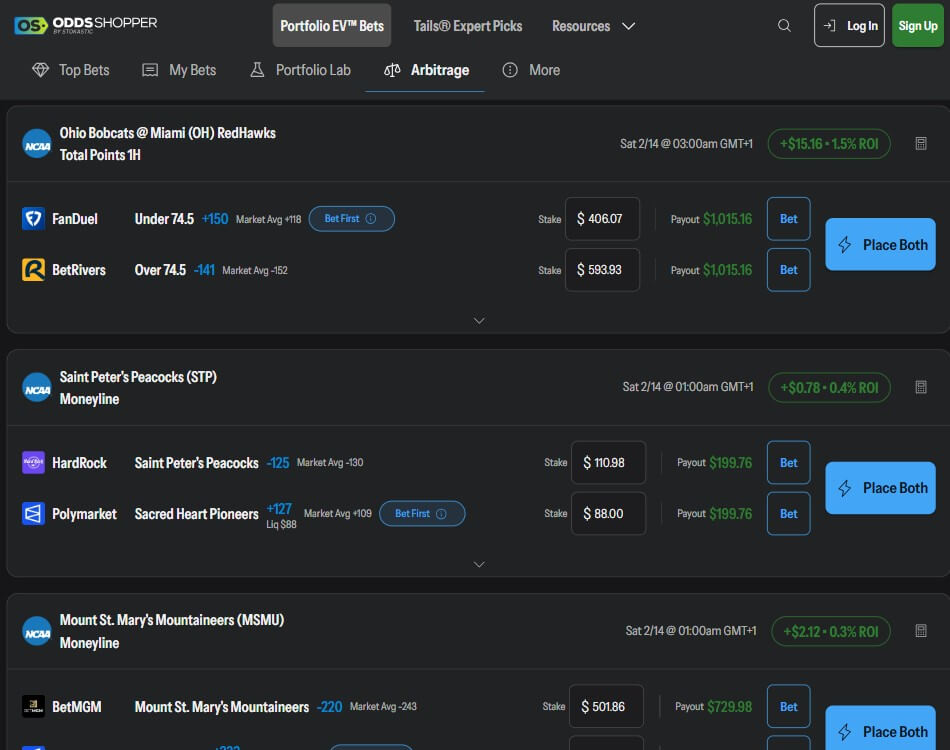The width and height of the screenshot is (950, 750).
Task: Select the BetMGM sportsbook logo
Action: pos(36,706)
